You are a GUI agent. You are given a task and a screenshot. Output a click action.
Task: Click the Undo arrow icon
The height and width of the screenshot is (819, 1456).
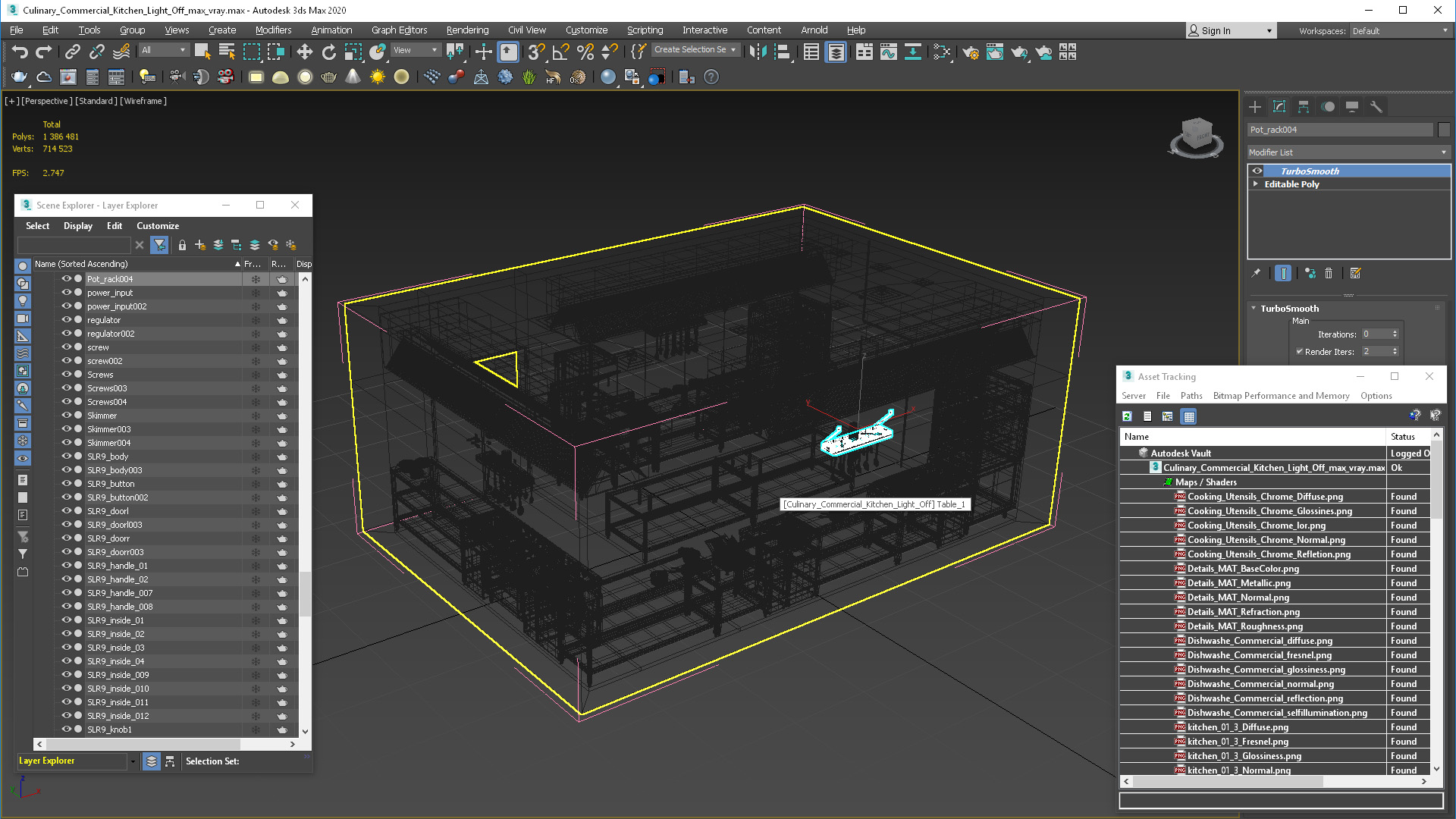[x=20, y=52]
